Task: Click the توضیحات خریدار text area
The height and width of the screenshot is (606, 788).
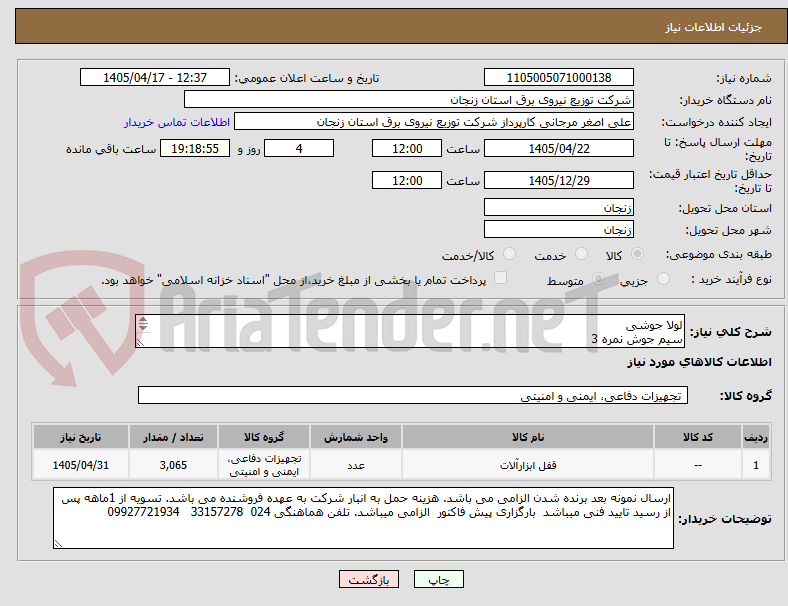Action: coord(363,518)
